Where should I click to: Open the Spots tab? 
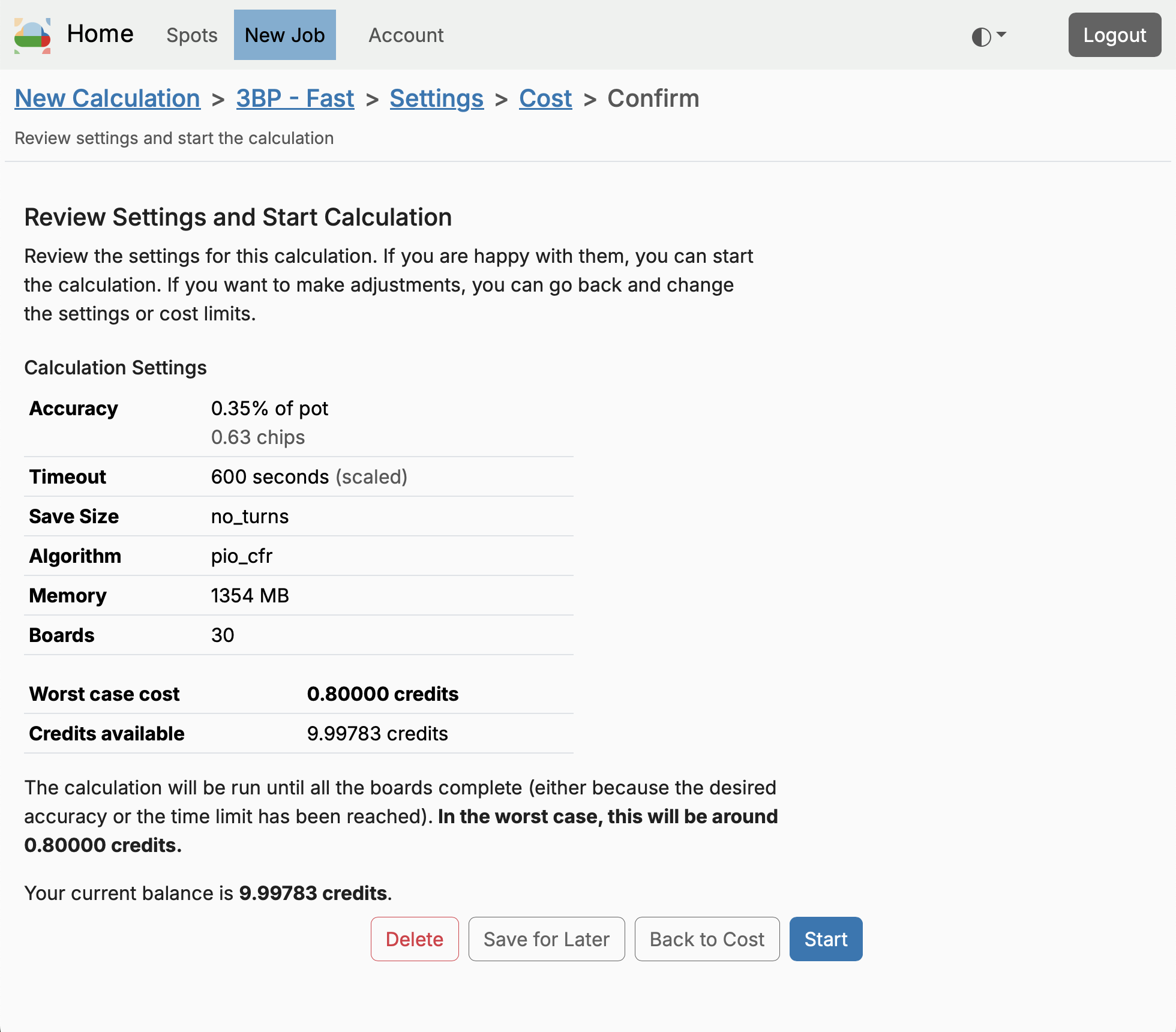pyautogui.click(x=192, y=35)
